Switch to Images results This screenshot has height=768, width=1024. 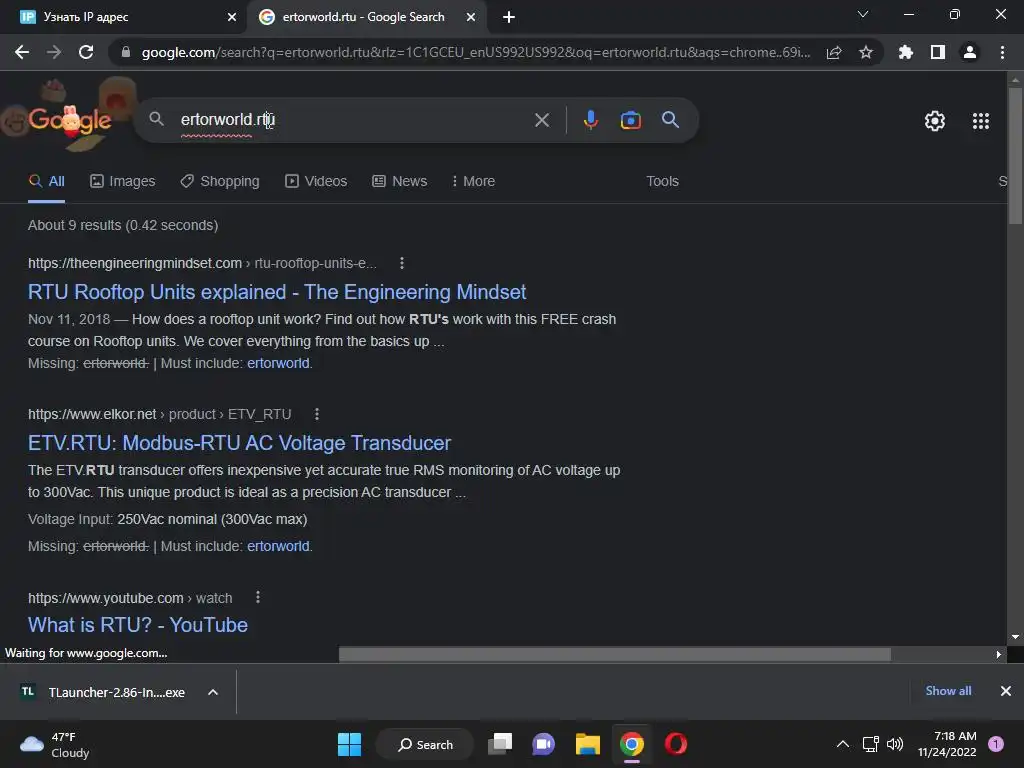coord(123,182)
